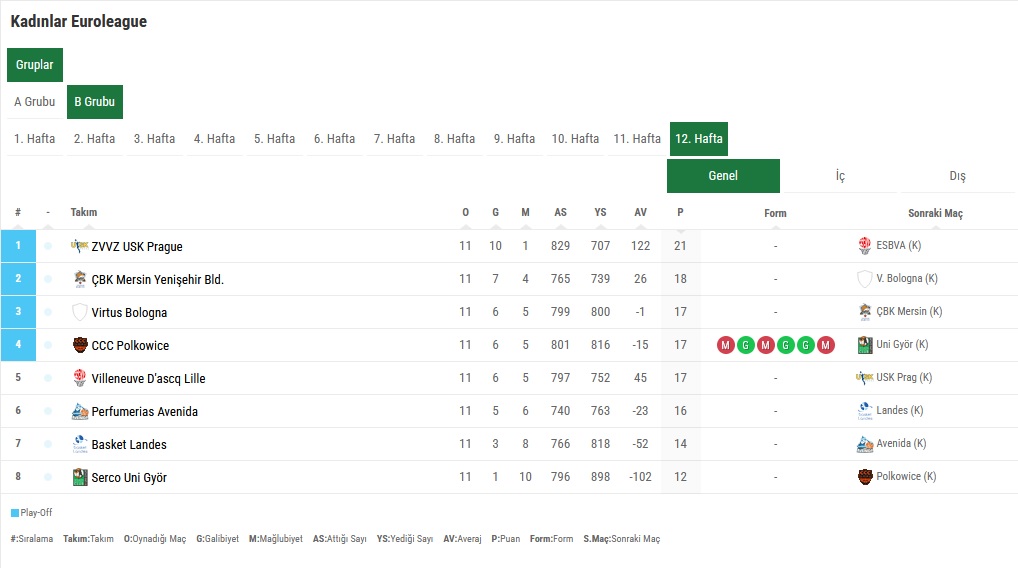1018x568 pixels.
Task: Click Virtus Bologna shield logo
Action: (x=80, y=312)
